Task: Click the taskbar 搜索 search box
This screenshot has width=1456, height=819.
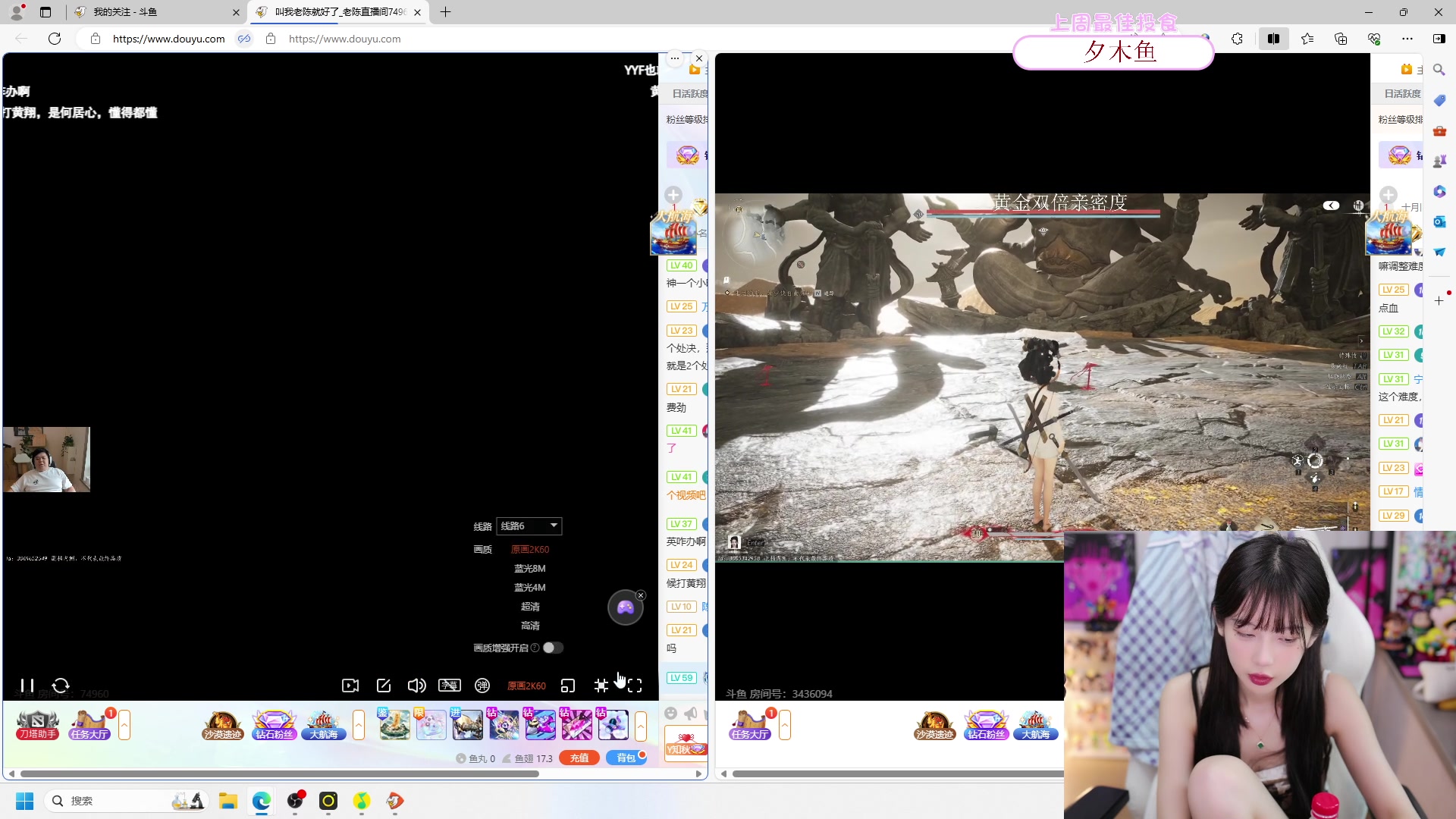Action: (x=125, y=801)
